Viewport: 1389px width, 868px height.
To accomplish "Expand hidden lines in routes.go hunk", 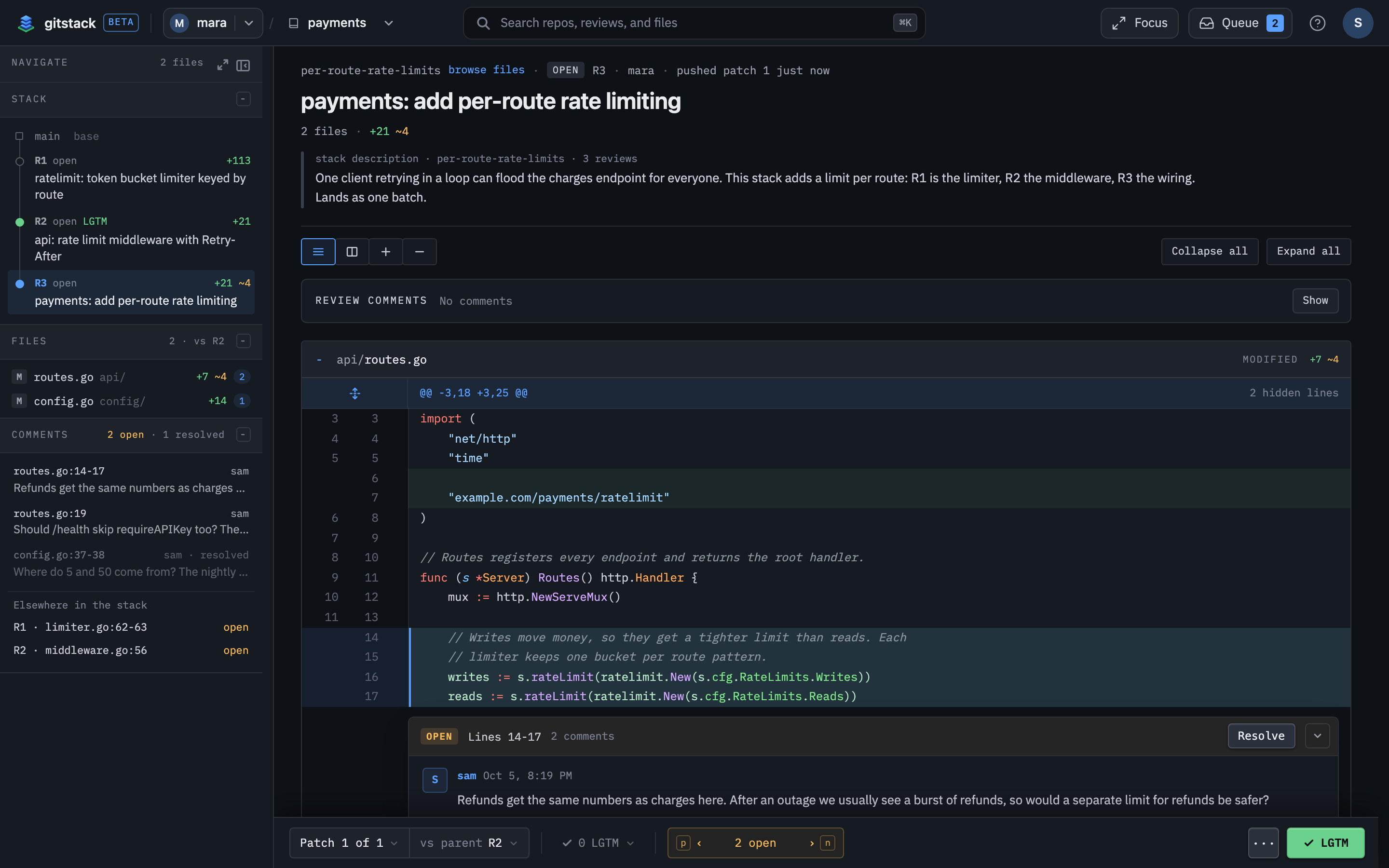I will [354, 393].
